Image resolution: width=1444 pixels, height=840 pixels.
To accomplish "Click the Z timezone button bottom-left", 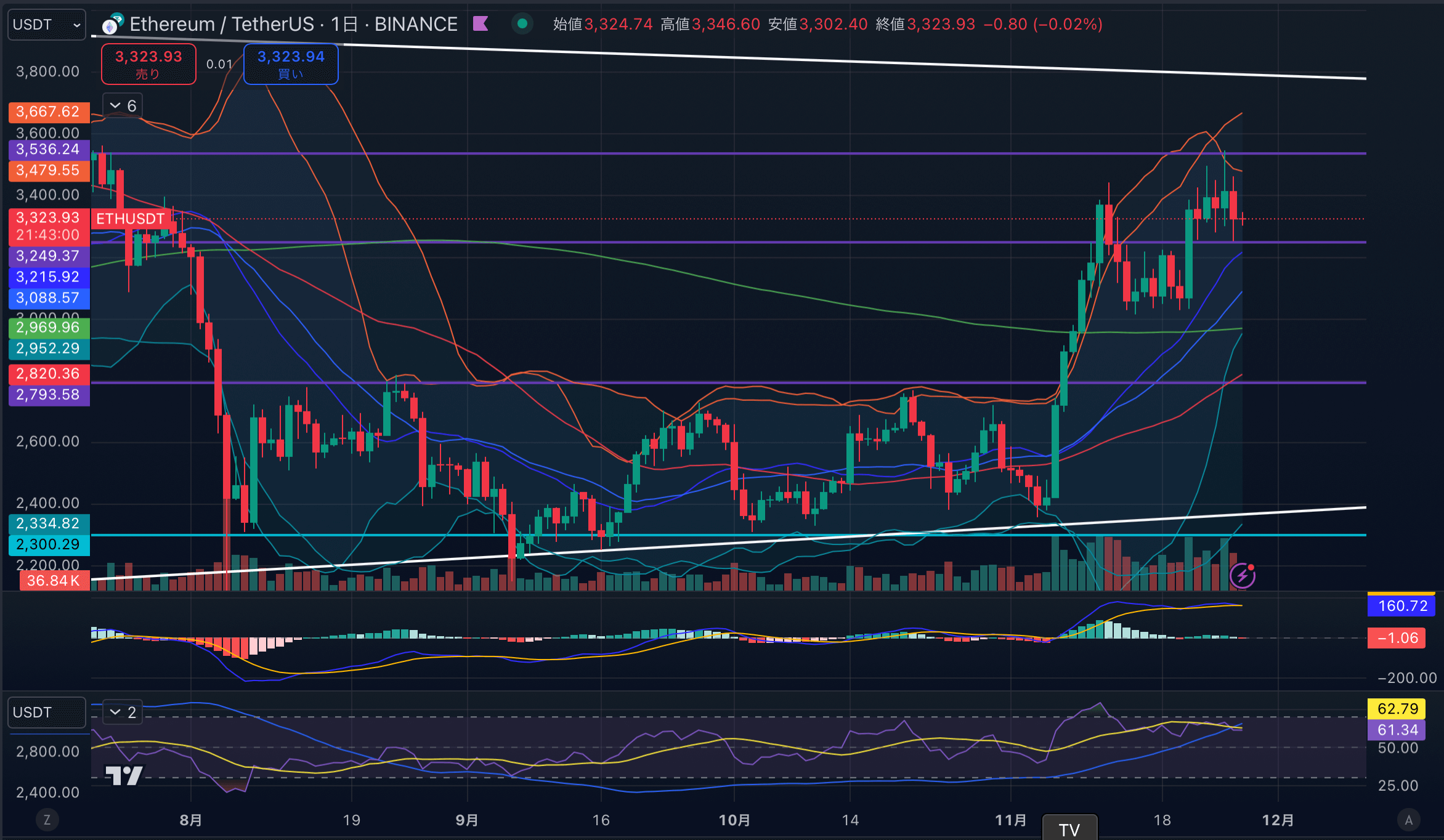I will (x=47, y=820).
